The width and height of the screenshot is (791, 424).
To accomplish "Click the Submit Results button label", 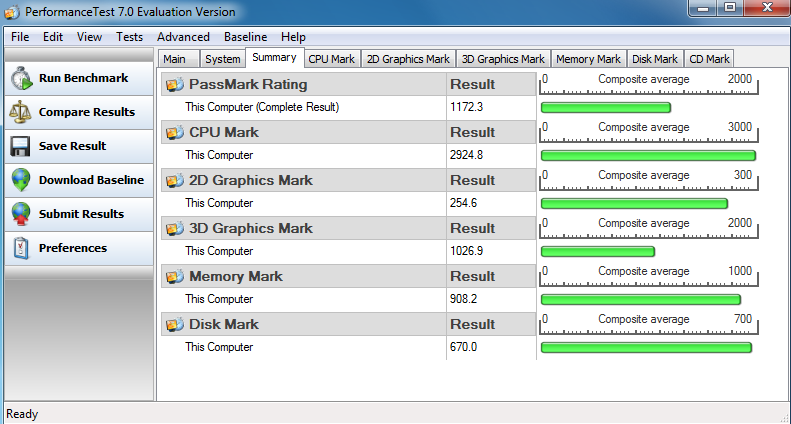I will point(81,214).
